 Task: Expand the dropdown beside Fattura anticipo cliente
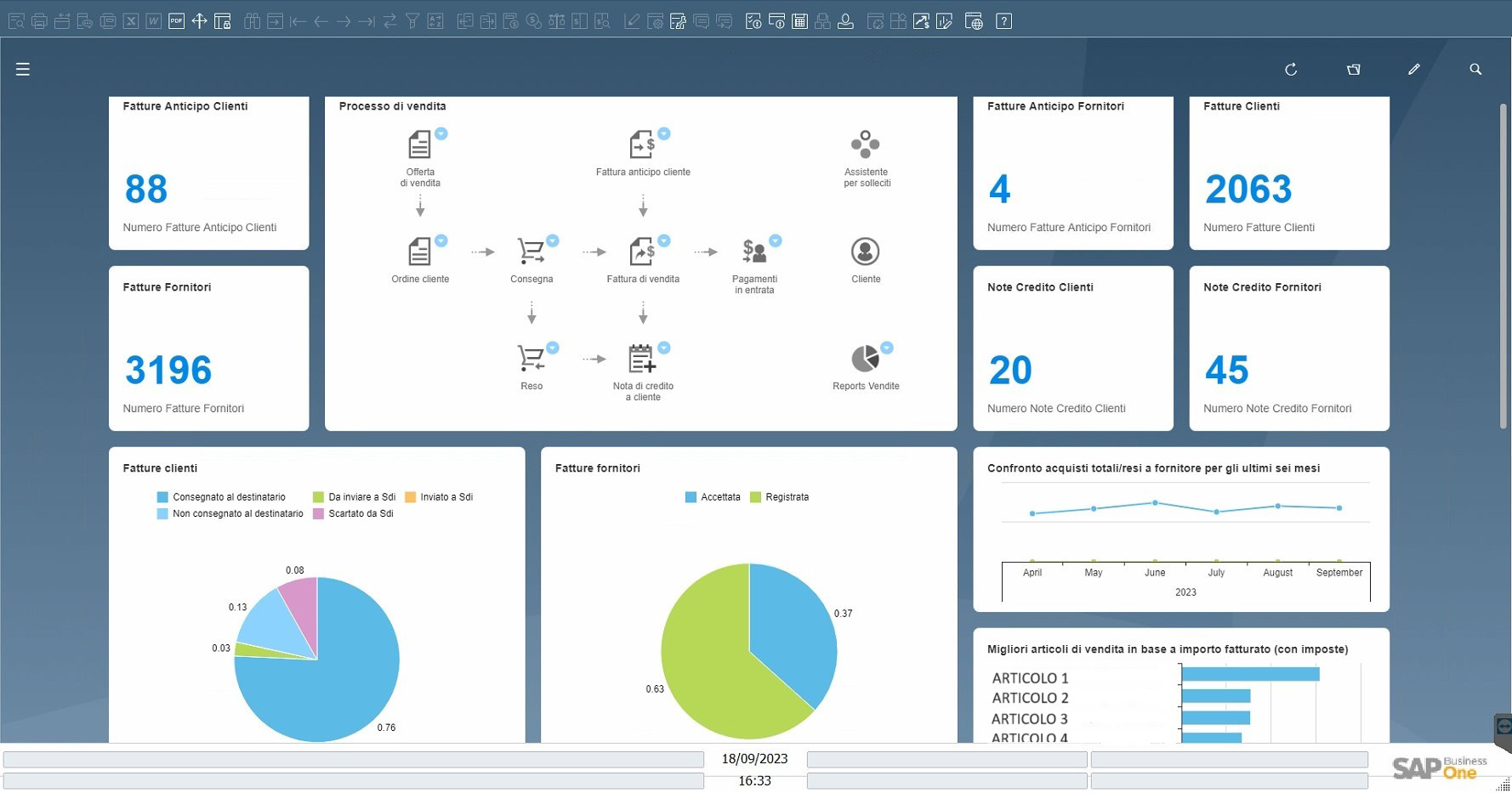(x=664, y=133)
